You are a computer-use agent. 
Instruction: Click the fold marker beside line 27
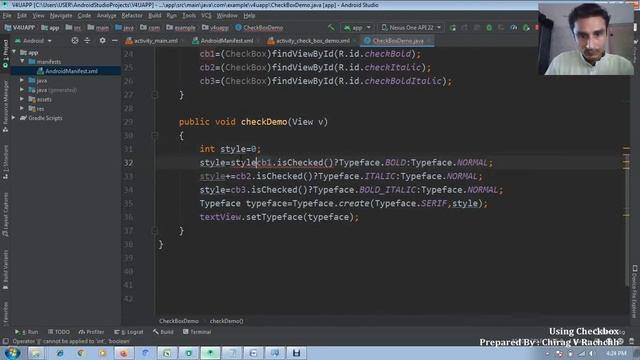(155, 95)
